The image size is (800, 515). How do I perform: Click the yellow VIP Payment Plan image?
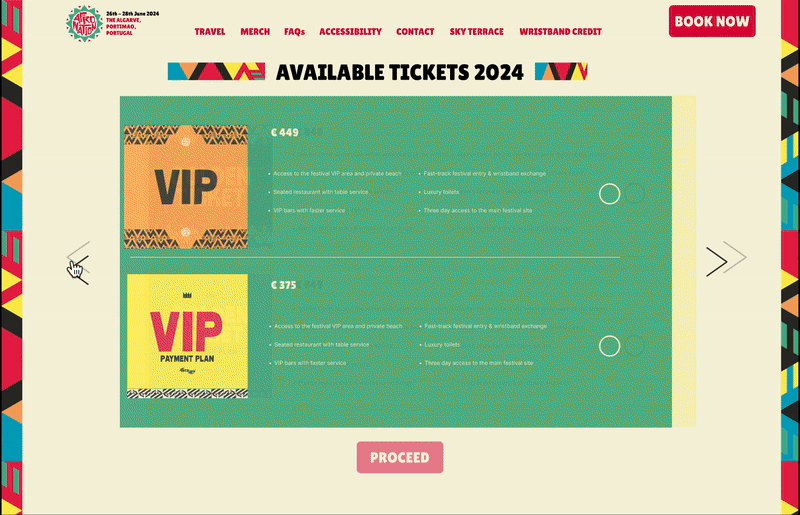(x=187, y=336)
